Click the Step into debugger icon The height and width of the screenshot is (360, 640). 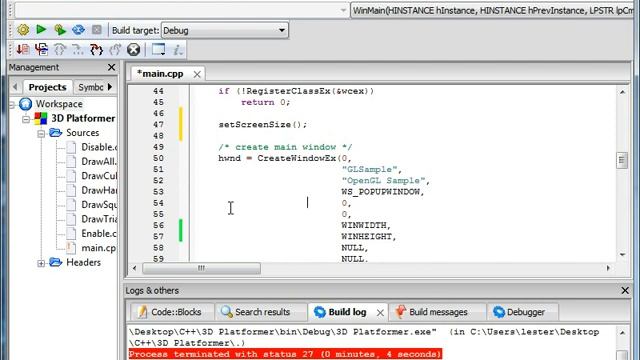click(78, 49)
